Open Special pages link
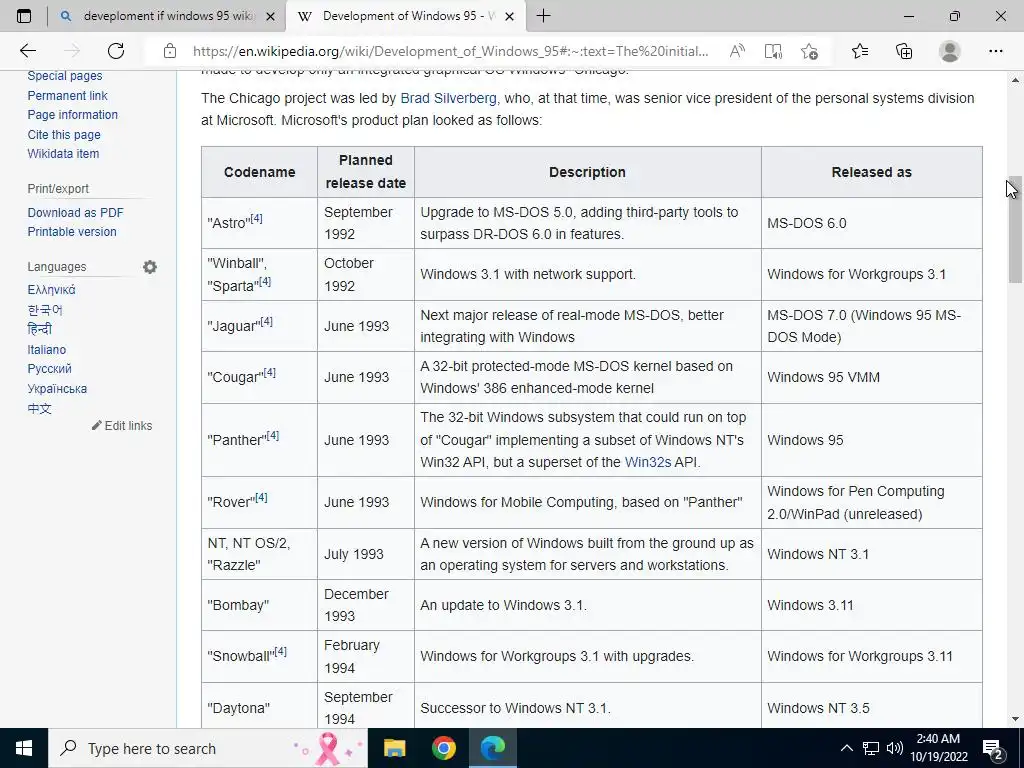 point(65,76)
